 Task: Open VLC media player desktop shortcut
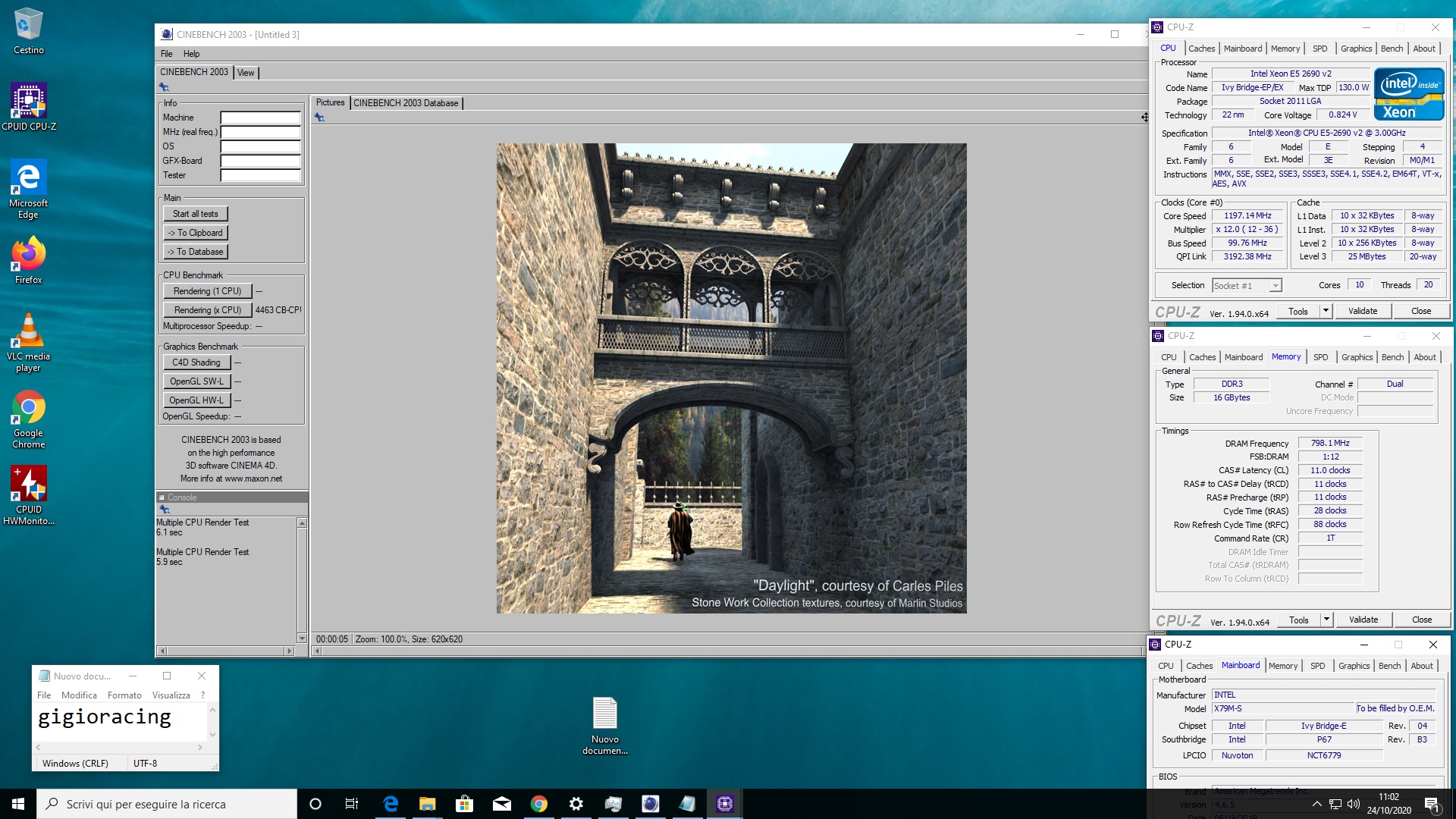click(x=28, y=343)
